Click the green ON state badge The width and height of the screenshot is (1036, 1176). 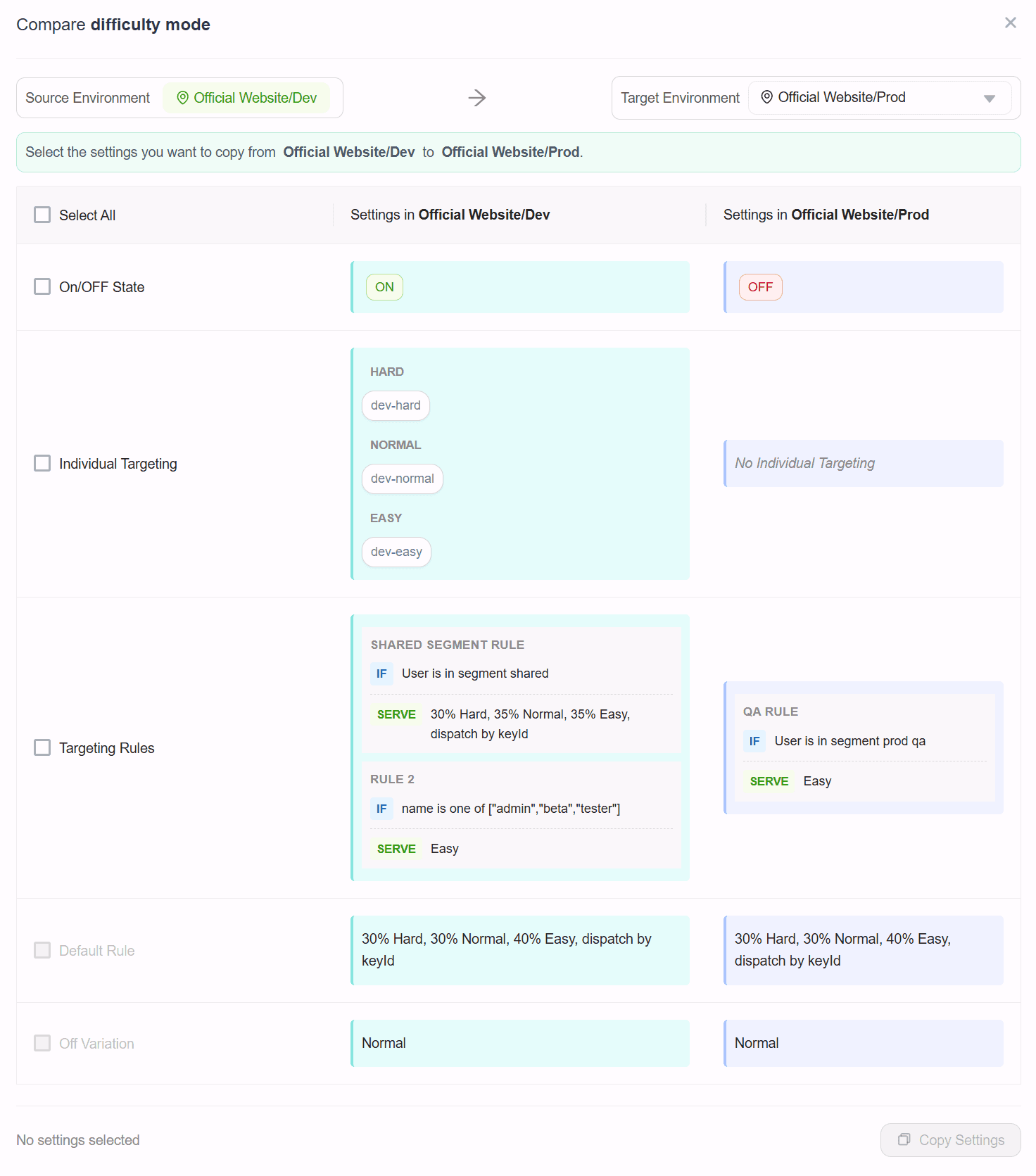384,287
